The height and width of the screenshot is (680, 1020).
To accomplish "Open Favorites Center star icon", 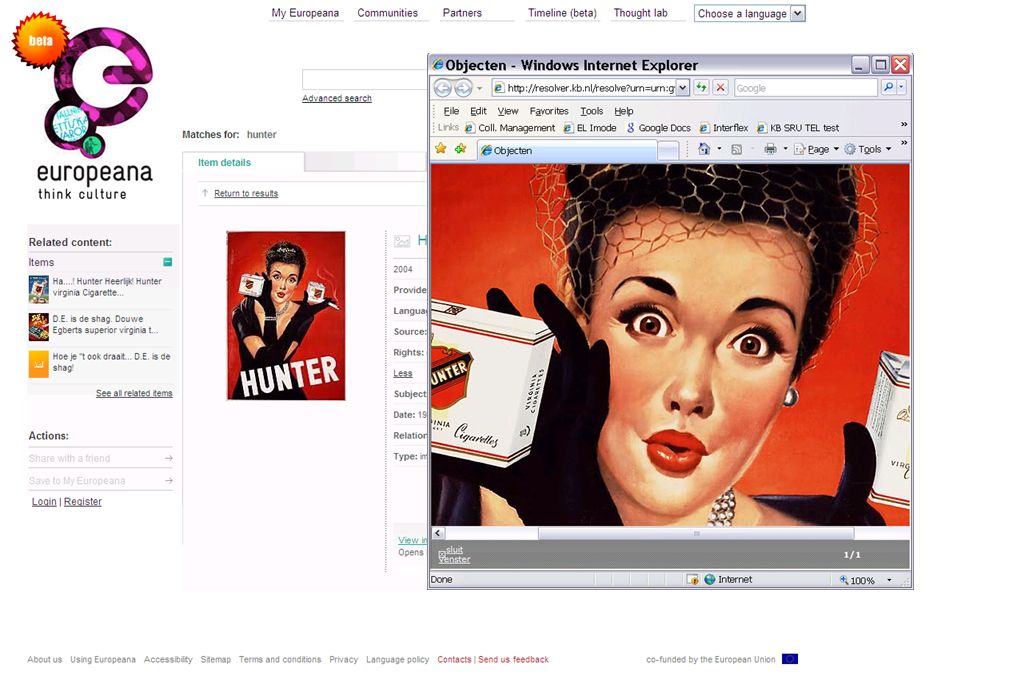I will [x=440, y=149].
